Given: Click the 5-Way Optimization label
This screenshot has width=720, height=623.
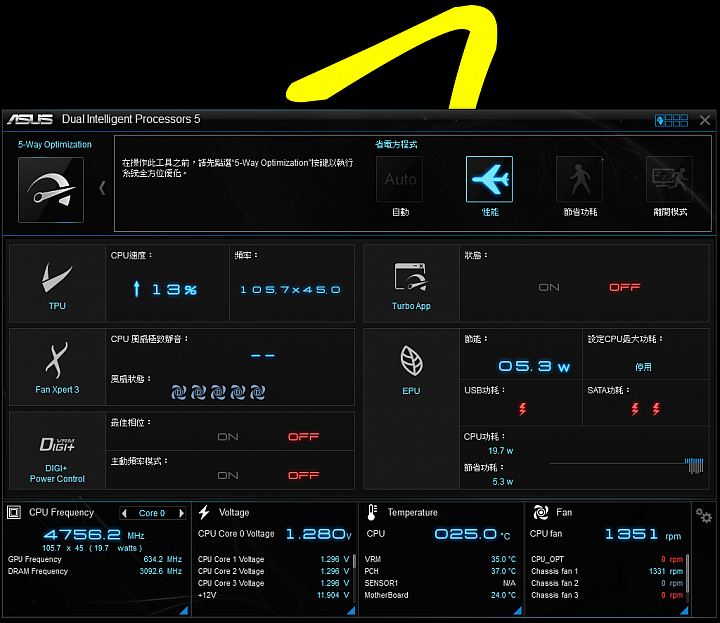Looking at the screenshot, I should click(x=55, y=145).
